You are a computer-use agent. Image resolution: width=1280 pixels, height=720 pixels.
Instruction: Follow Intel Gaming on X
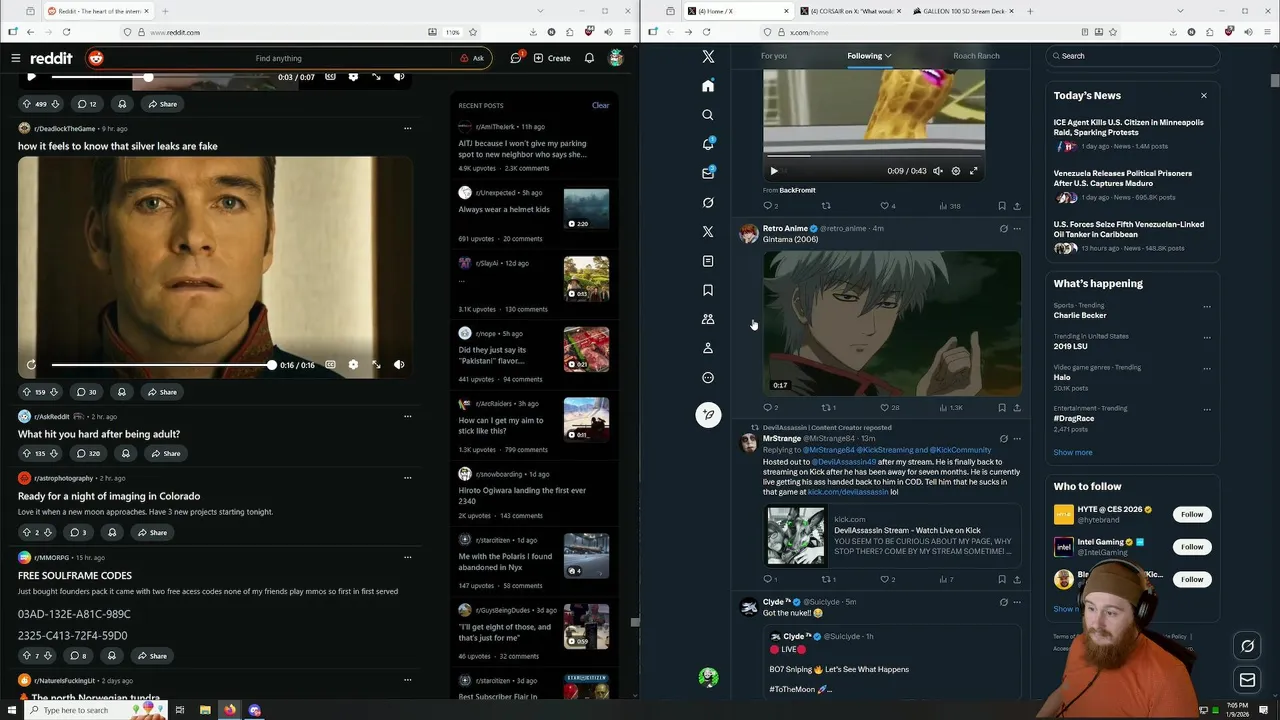(x=1192, y=547)
